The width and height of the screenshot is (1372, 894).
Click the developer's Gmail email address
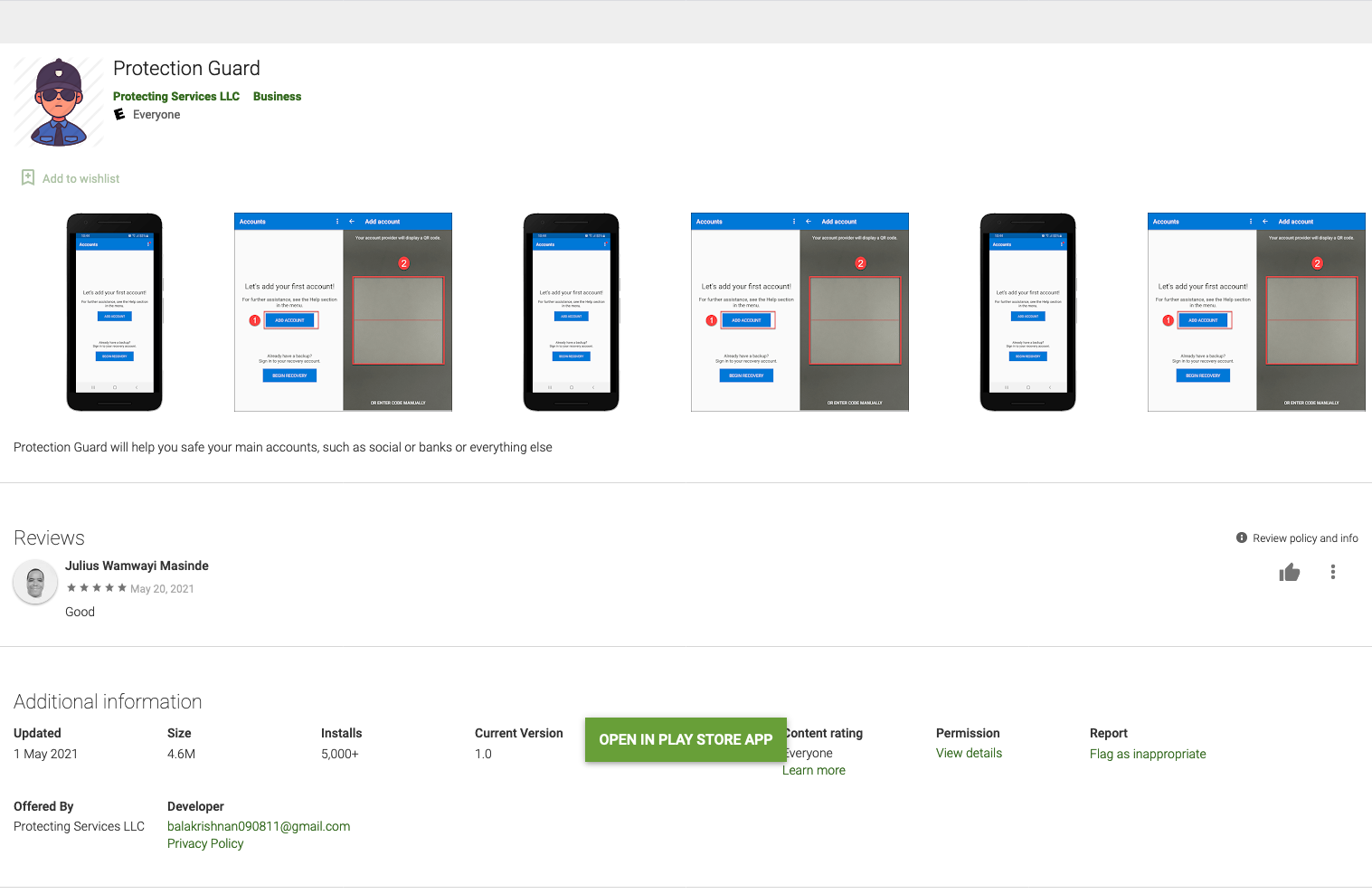[259, 826]
